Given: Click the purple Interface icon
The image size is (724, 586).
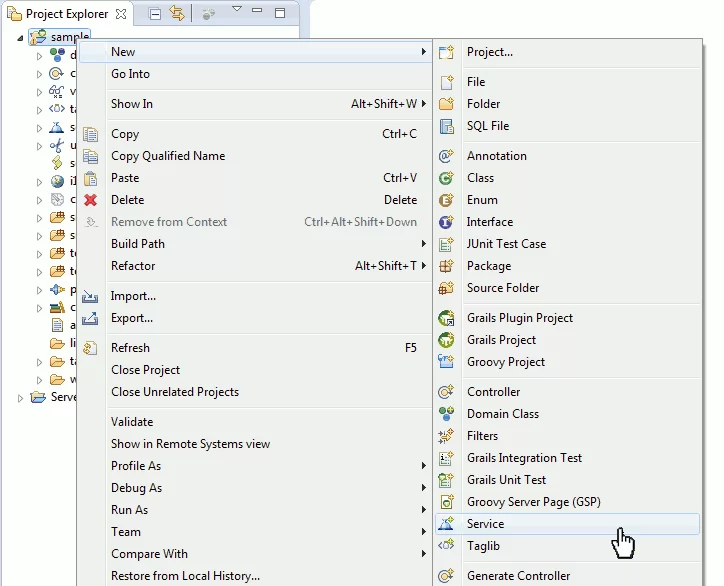Looking at the screenshot, I should 446,222.
